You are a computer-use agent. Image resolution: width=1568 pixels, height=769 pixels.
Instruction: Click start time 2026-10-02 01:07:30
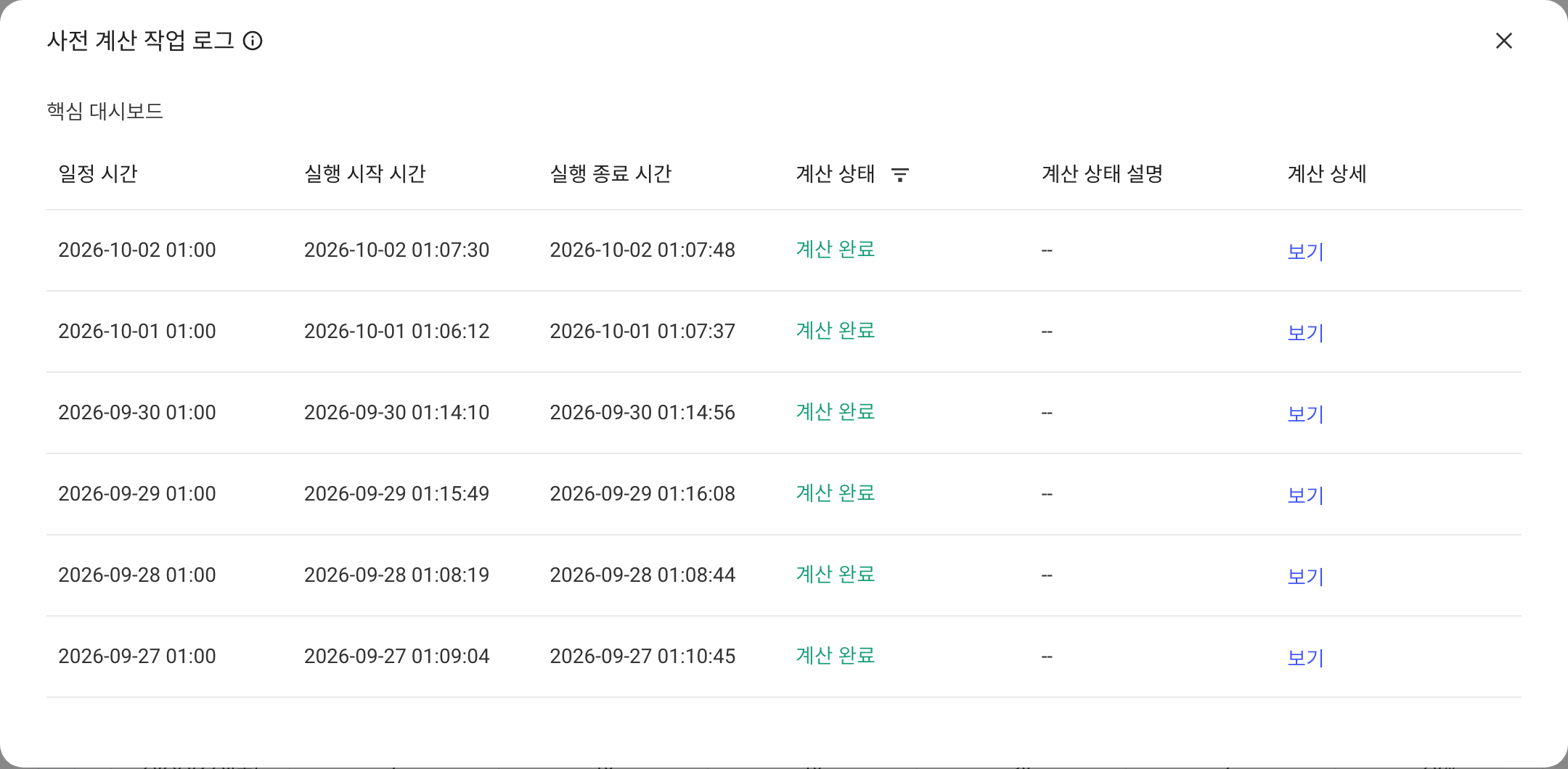(397, 250)
